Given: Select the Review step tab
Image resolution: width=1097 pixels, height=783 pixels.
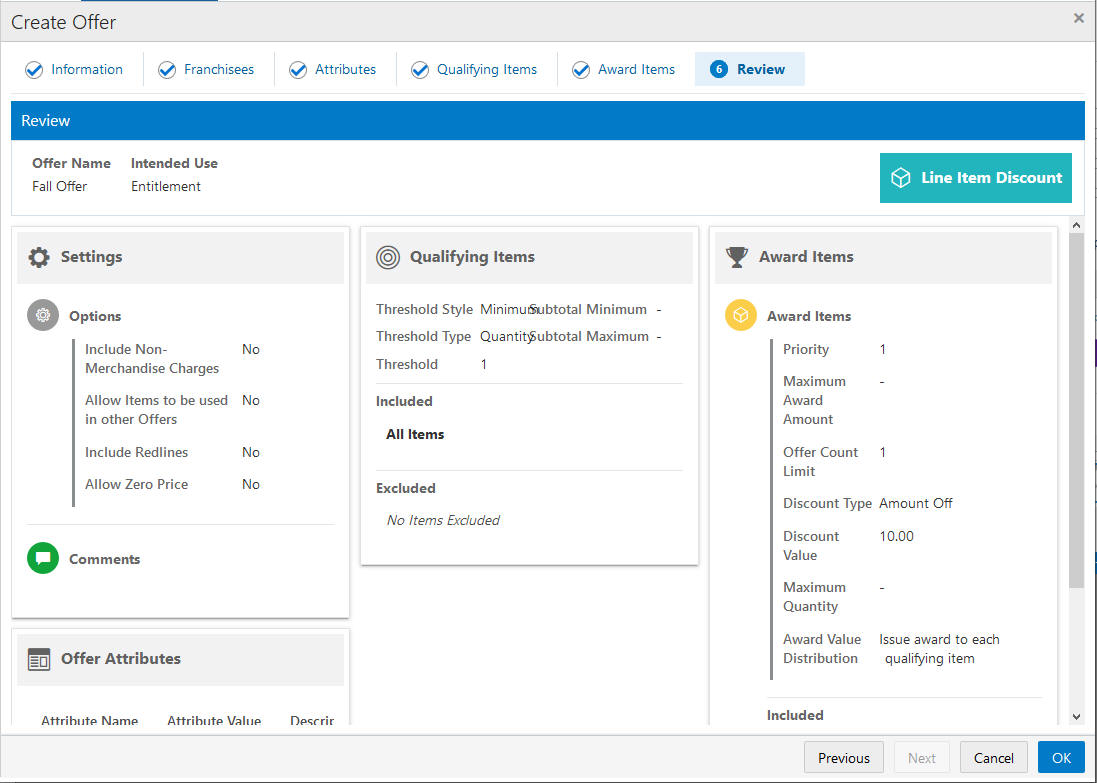Looking at the screenshot, I should 749,69.
